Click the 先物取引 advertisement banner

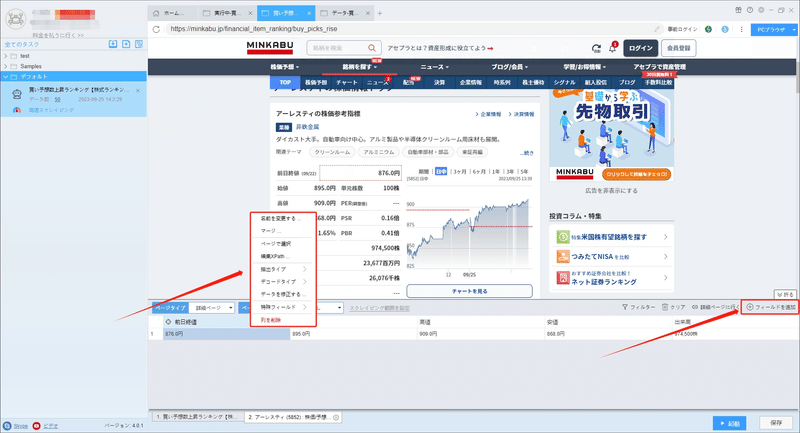(x=611, y=135)
